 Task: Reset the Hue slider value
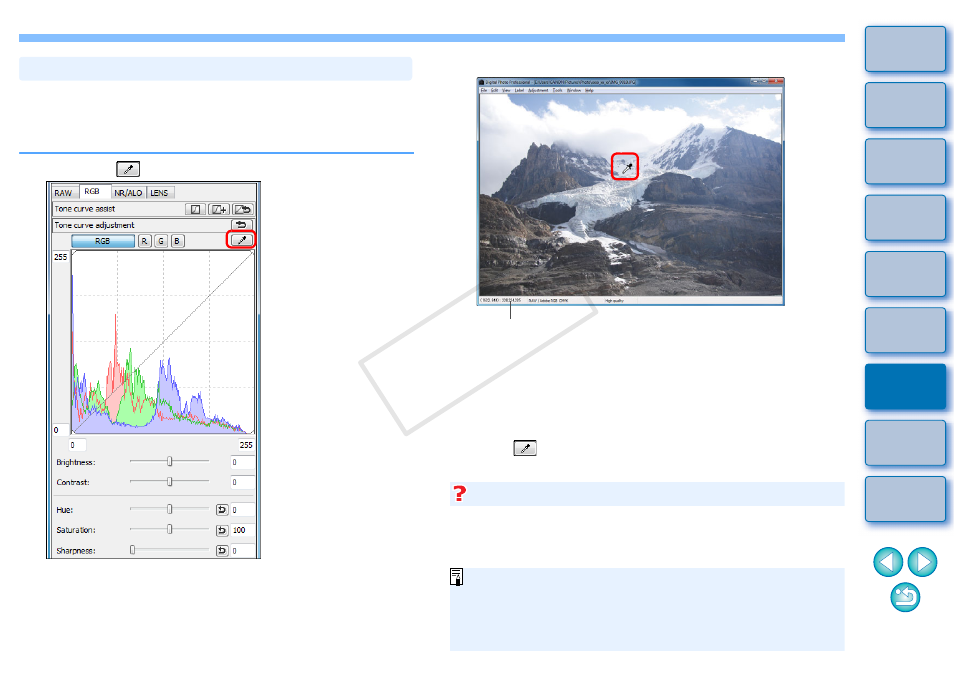(x=222, y=510)
